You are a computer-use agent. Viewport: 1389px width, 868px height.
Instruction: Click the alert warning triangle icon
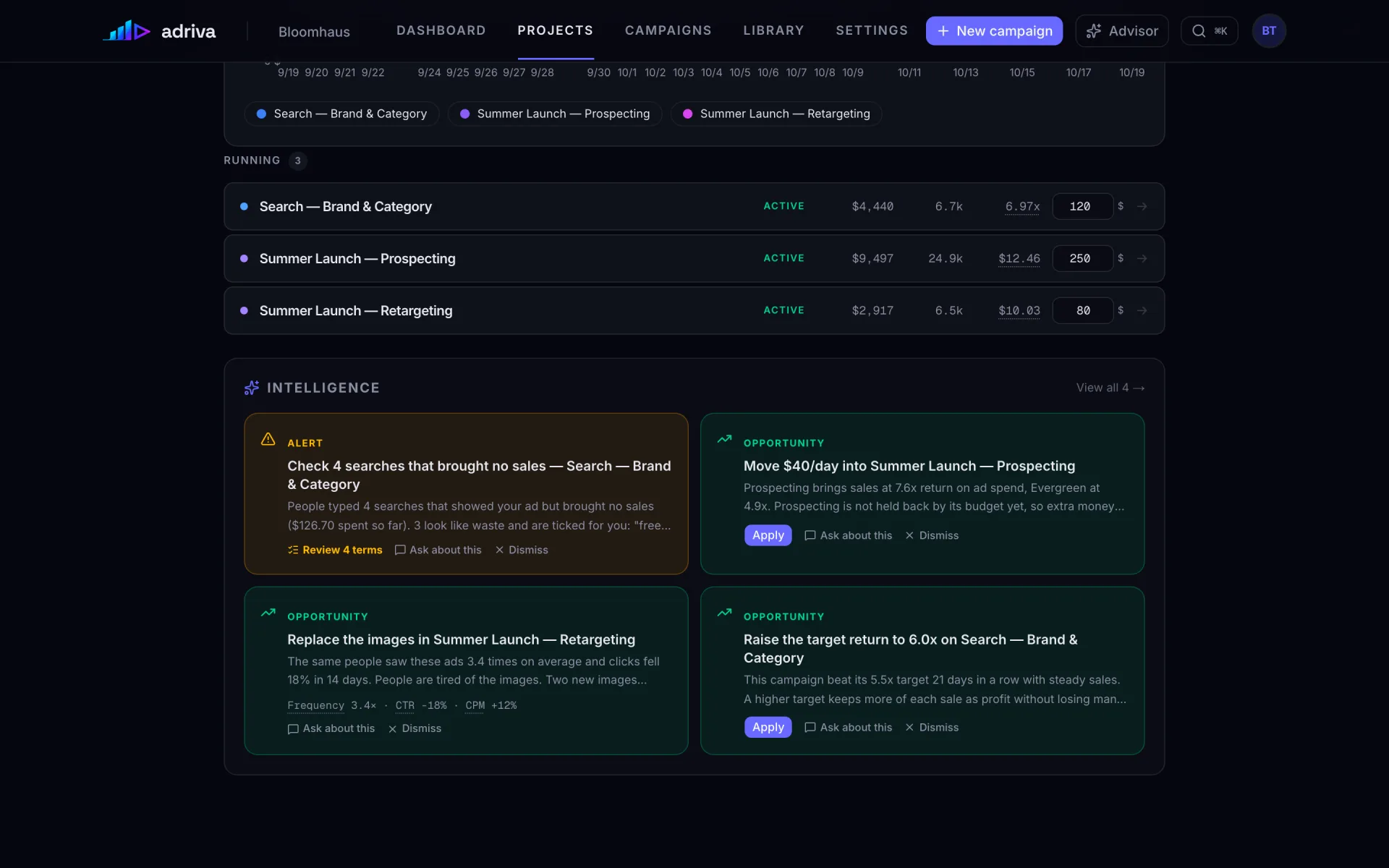(268, 439)
